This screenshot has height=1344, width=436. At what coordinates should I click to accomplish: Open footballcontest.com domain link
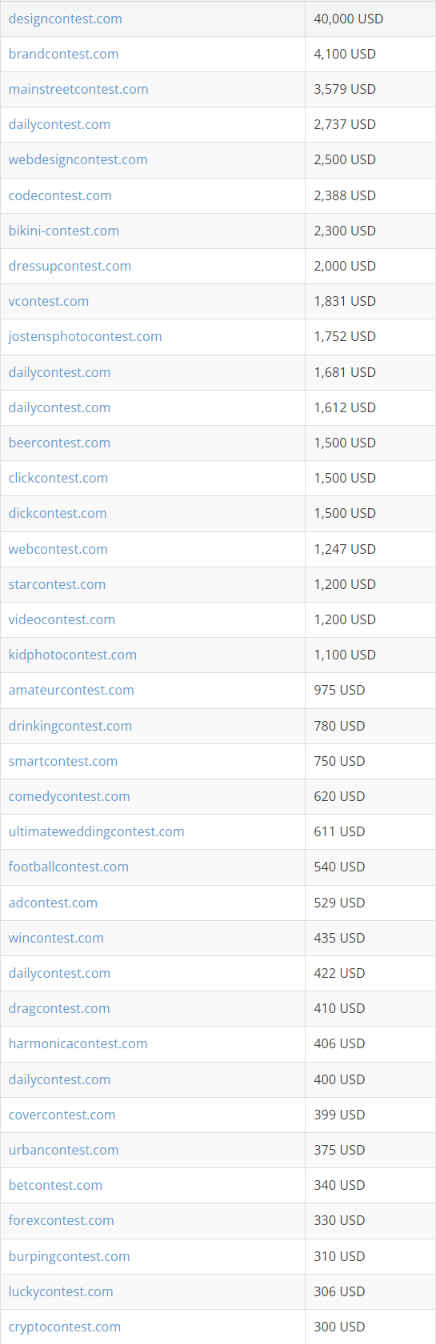(68, 866)
